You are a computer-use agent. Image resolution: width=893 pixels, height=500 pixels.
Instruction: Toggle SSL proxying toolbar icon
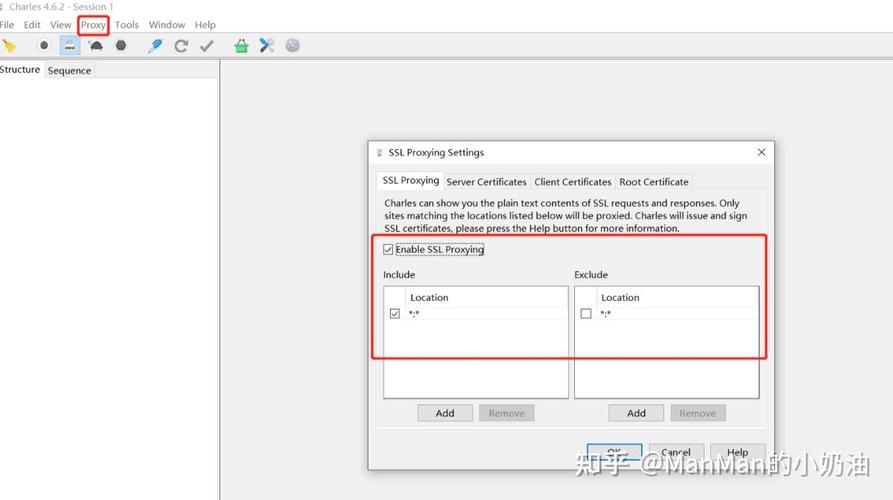click(69, 46)
